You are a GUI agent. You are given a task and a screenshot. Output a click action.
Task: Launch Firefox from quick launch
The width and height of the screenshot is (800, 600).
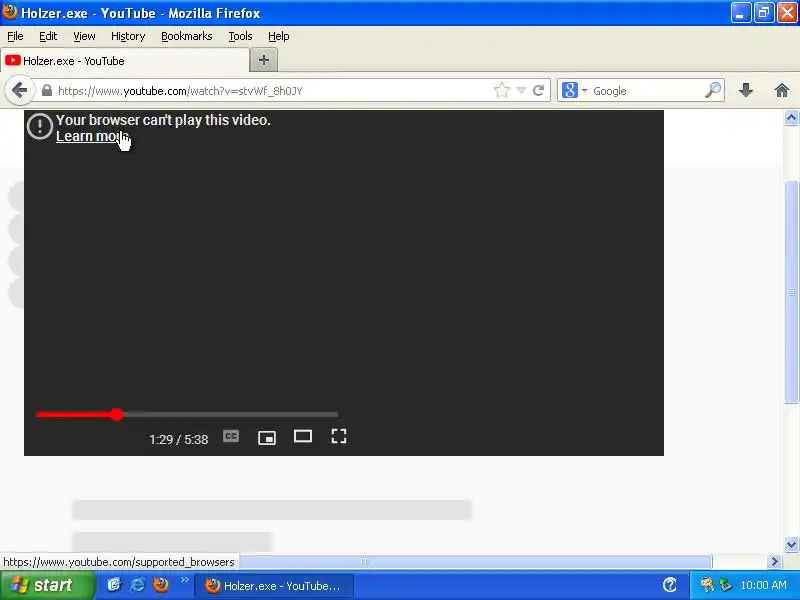pyautogui.click(x=161, y=585)
